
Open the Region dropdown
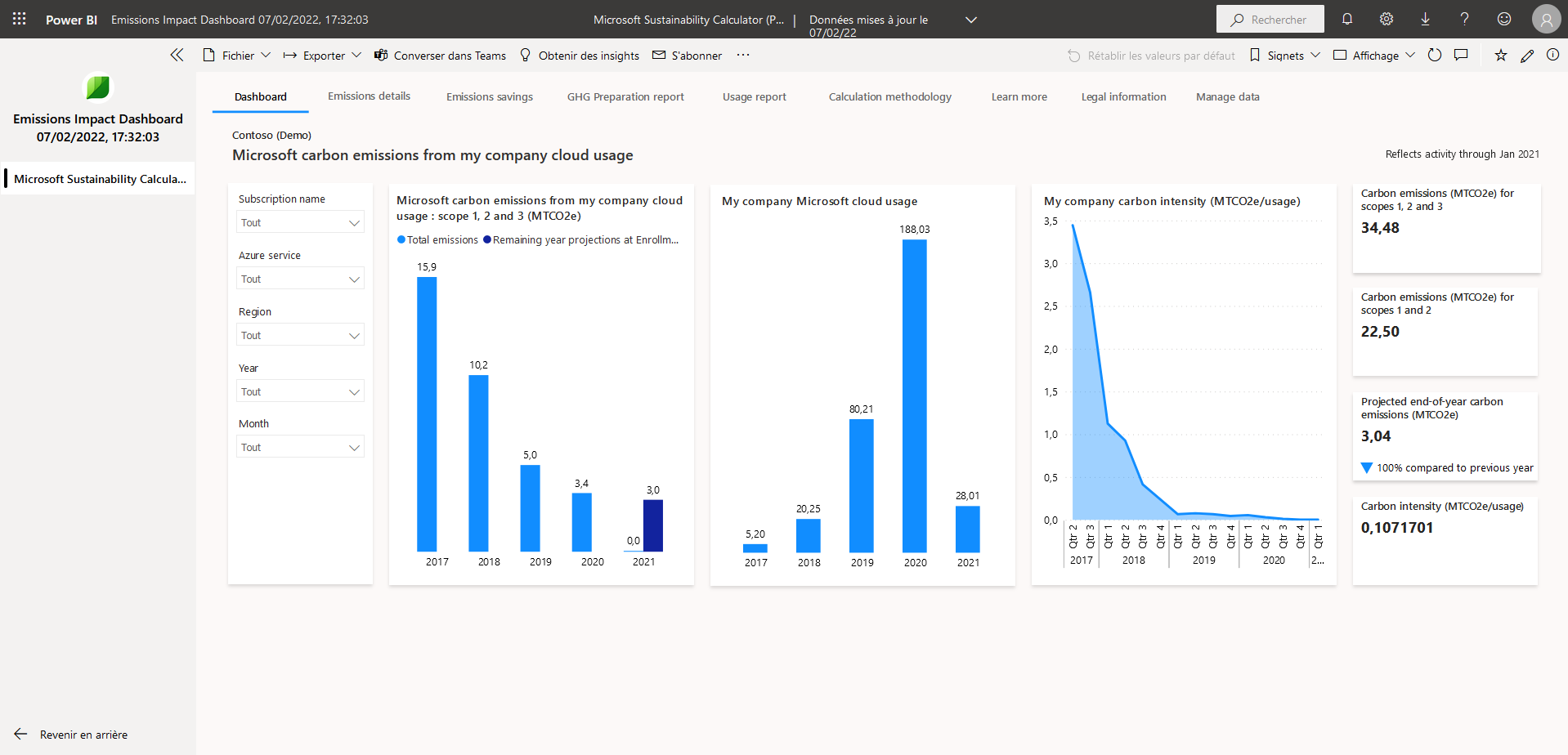(x=301, y=335)
